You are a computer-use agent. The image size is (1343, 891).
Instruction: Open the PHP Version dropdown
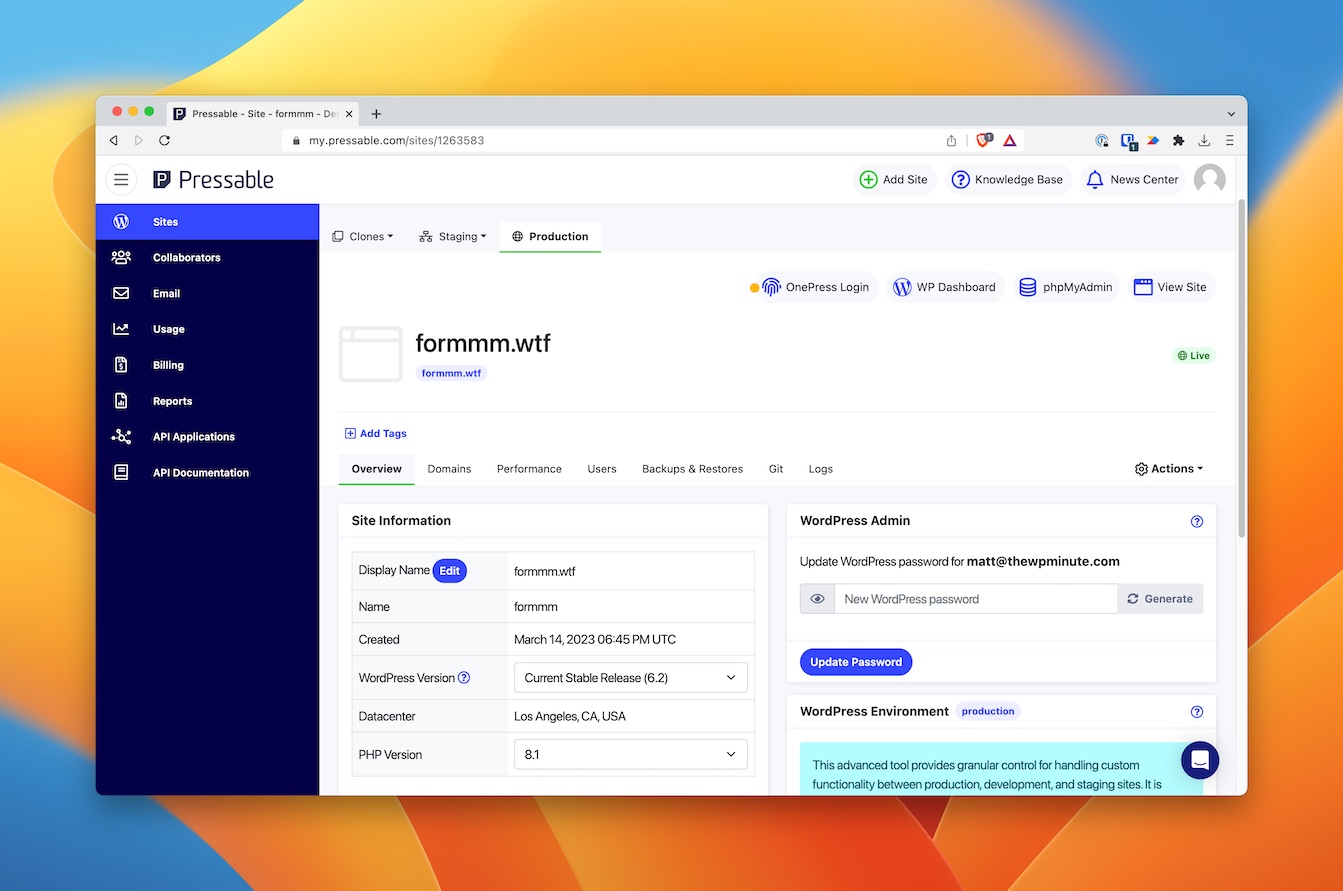coord(631,754)
